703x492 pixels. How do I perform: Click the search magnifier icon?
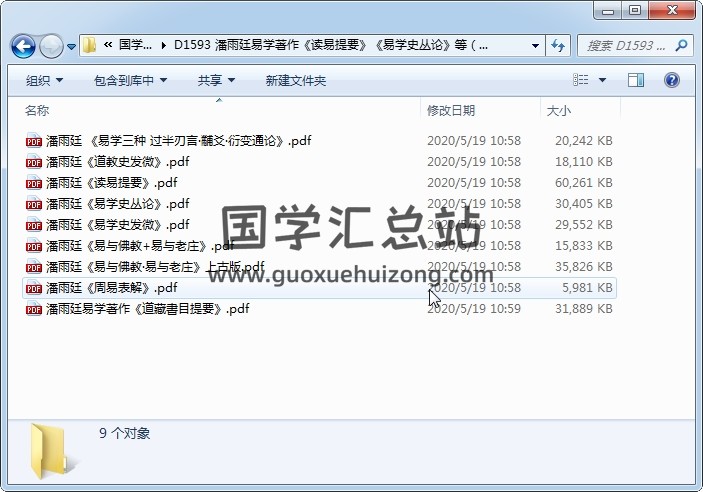pos(681,45)
